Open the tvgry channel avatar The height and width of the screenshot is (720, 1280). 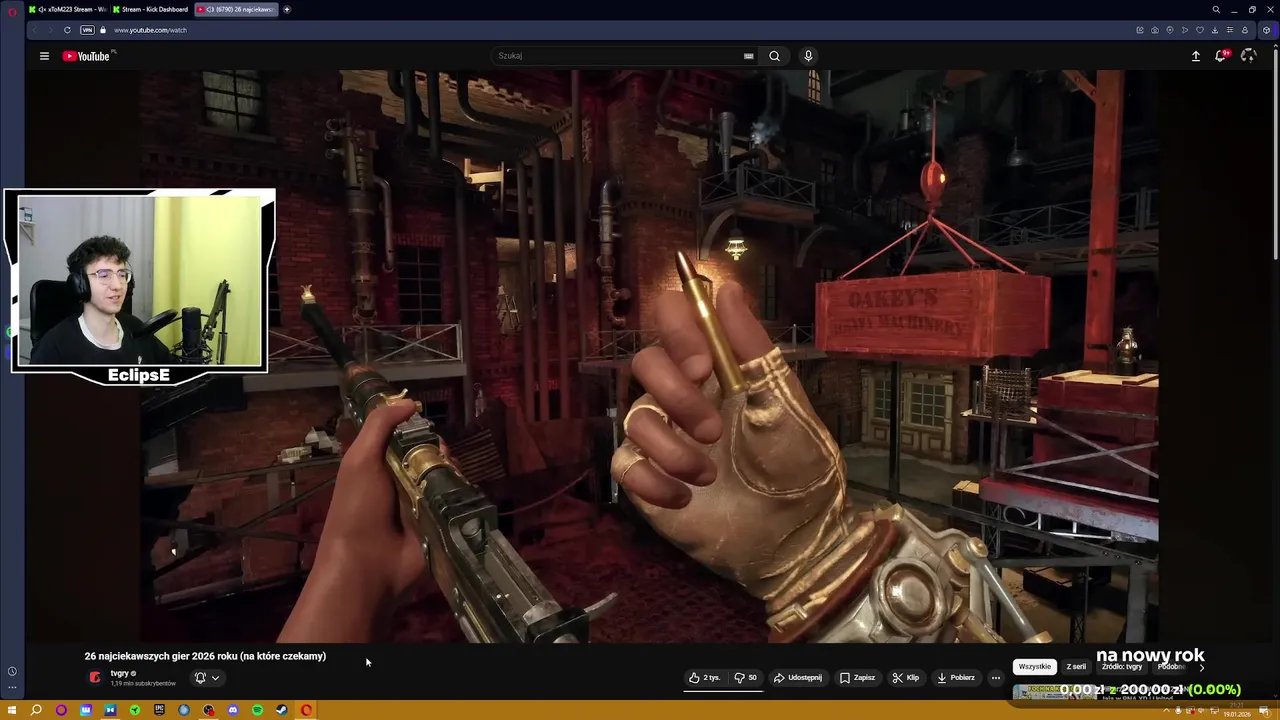coord(96,678)
